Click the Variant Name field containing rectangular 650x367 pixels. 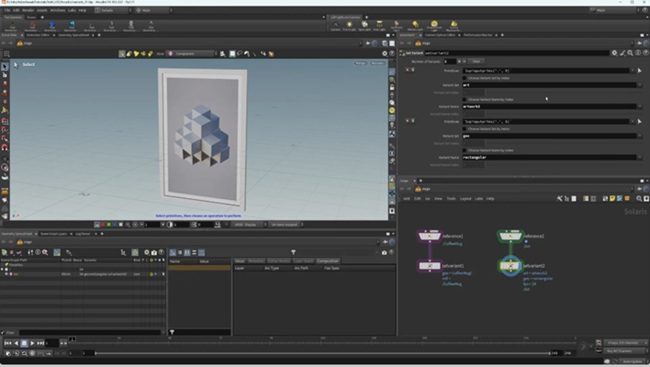pyautogui.click(x=549, y=158)
